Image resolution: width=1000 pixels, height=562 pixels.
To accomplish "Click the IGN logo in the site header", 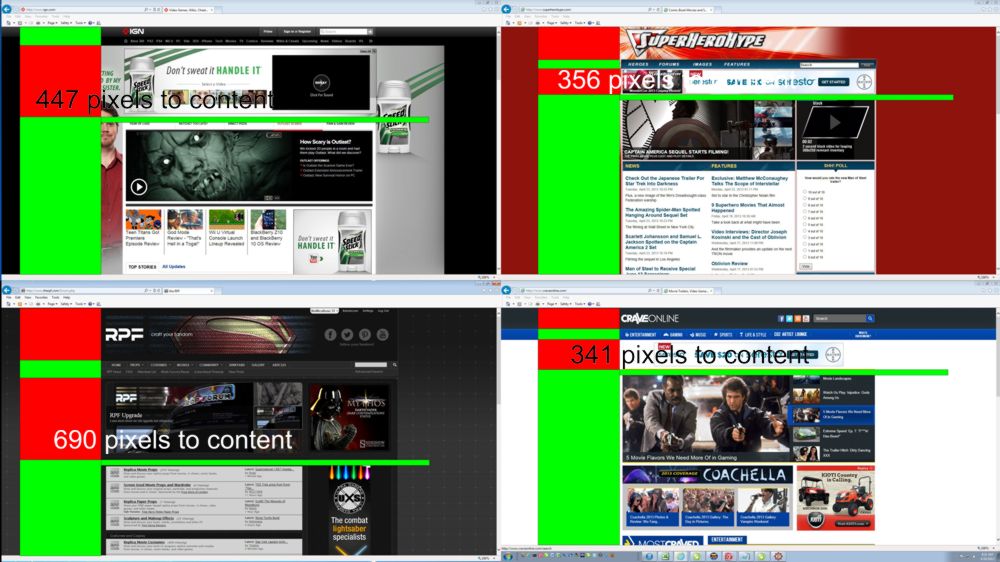I will [x=133, y=31].
